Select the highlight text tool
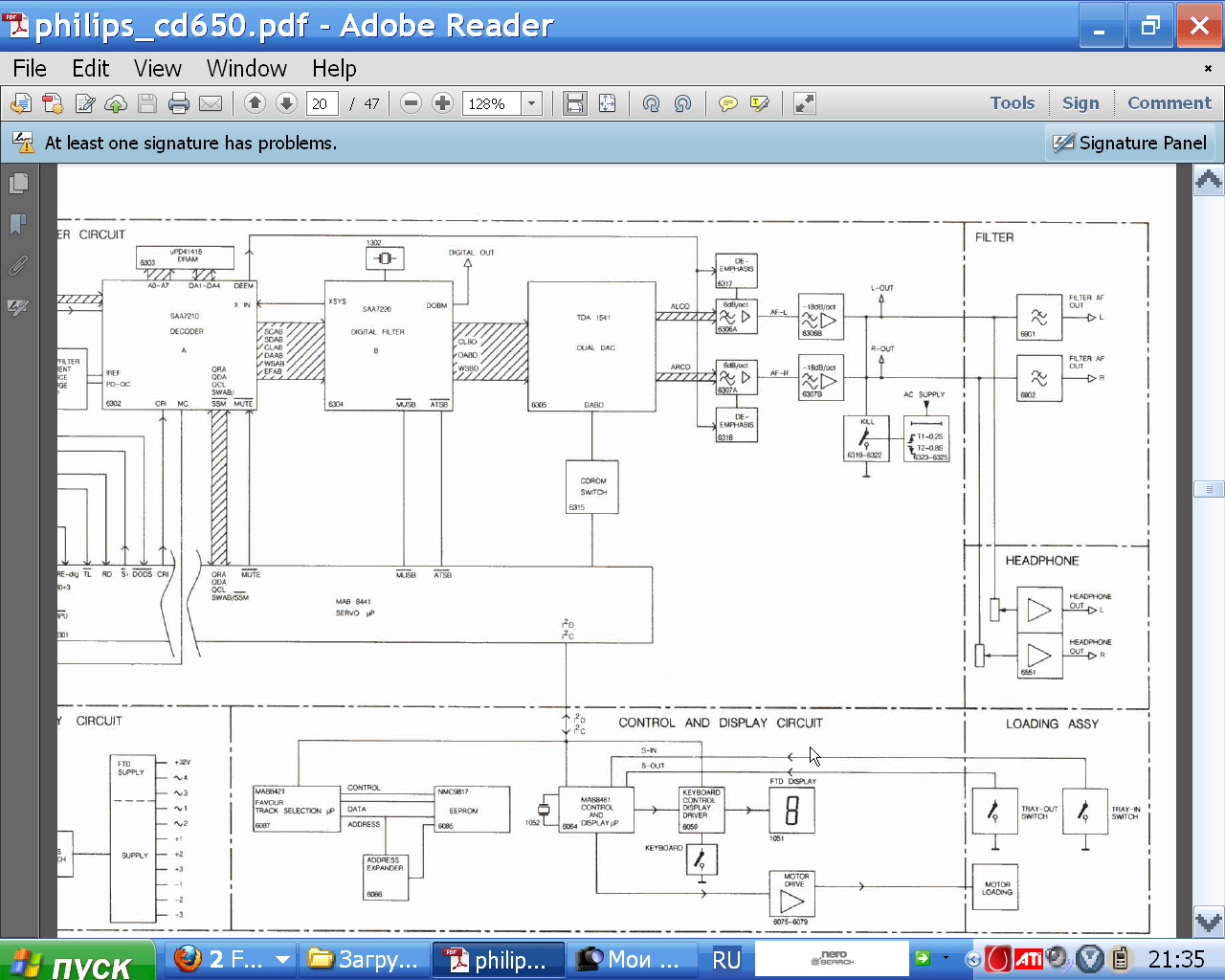Image resolution: width=1225 pixels, height=980 pixels. point(760,103)
